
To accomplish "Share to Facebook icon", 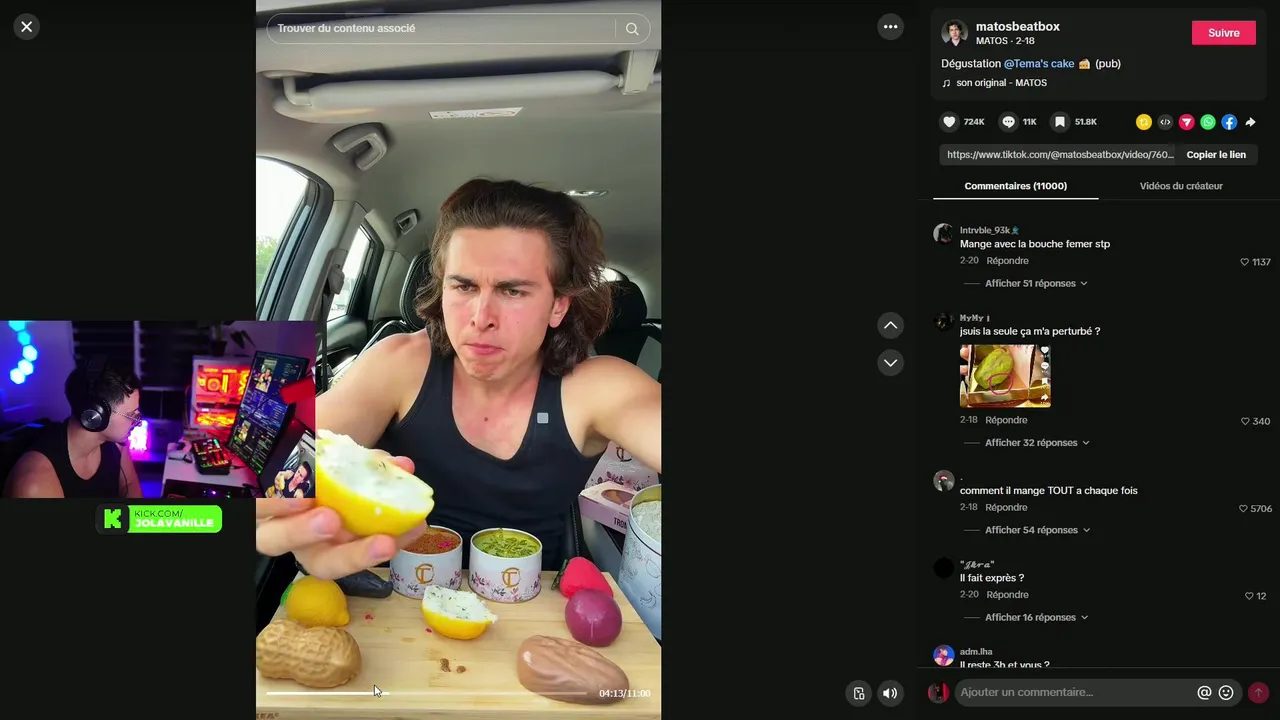I will [x=1229, y=122].
